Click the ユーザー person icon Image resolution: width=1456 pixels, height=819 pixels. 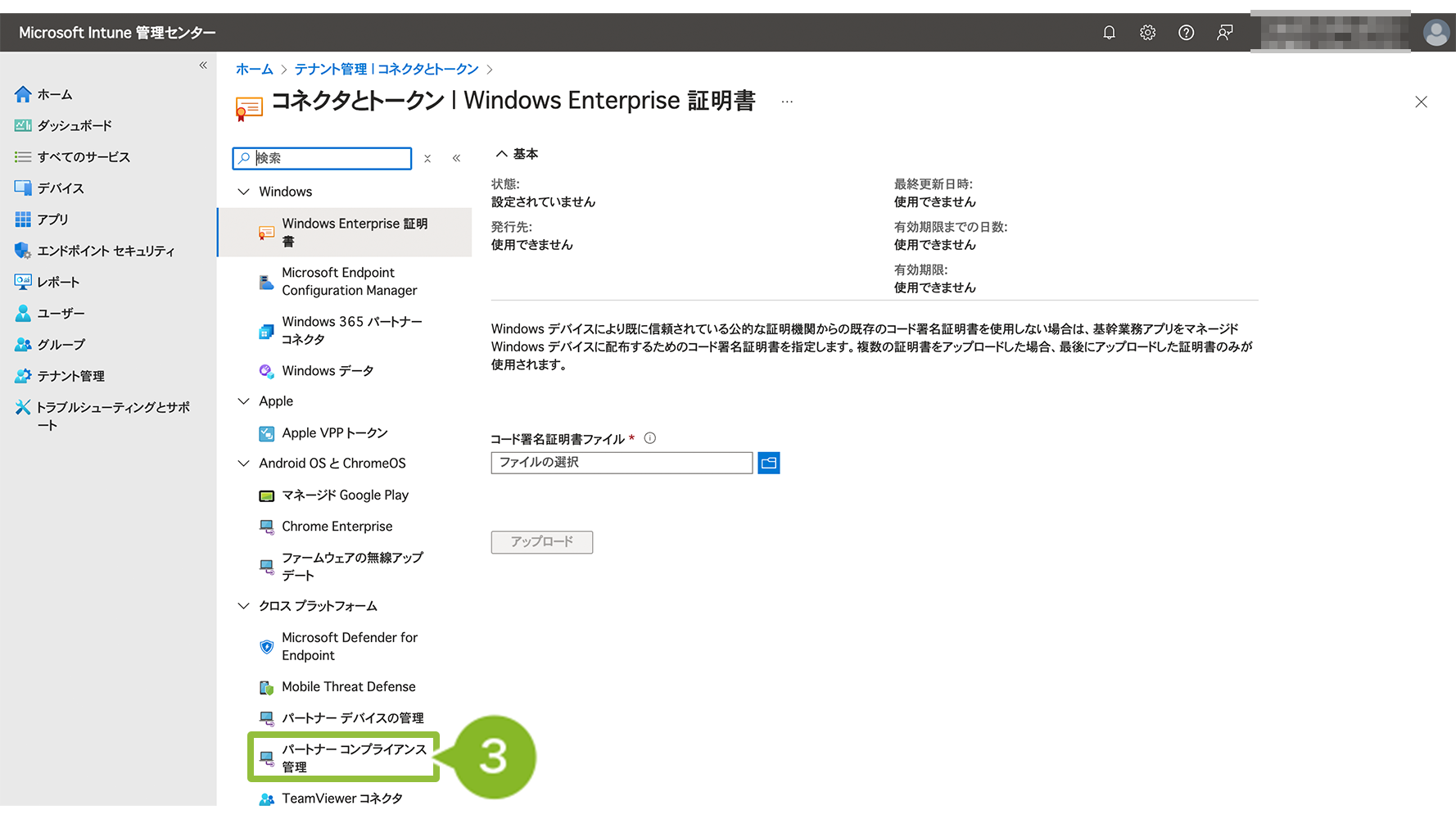click(x=23, y=313)
